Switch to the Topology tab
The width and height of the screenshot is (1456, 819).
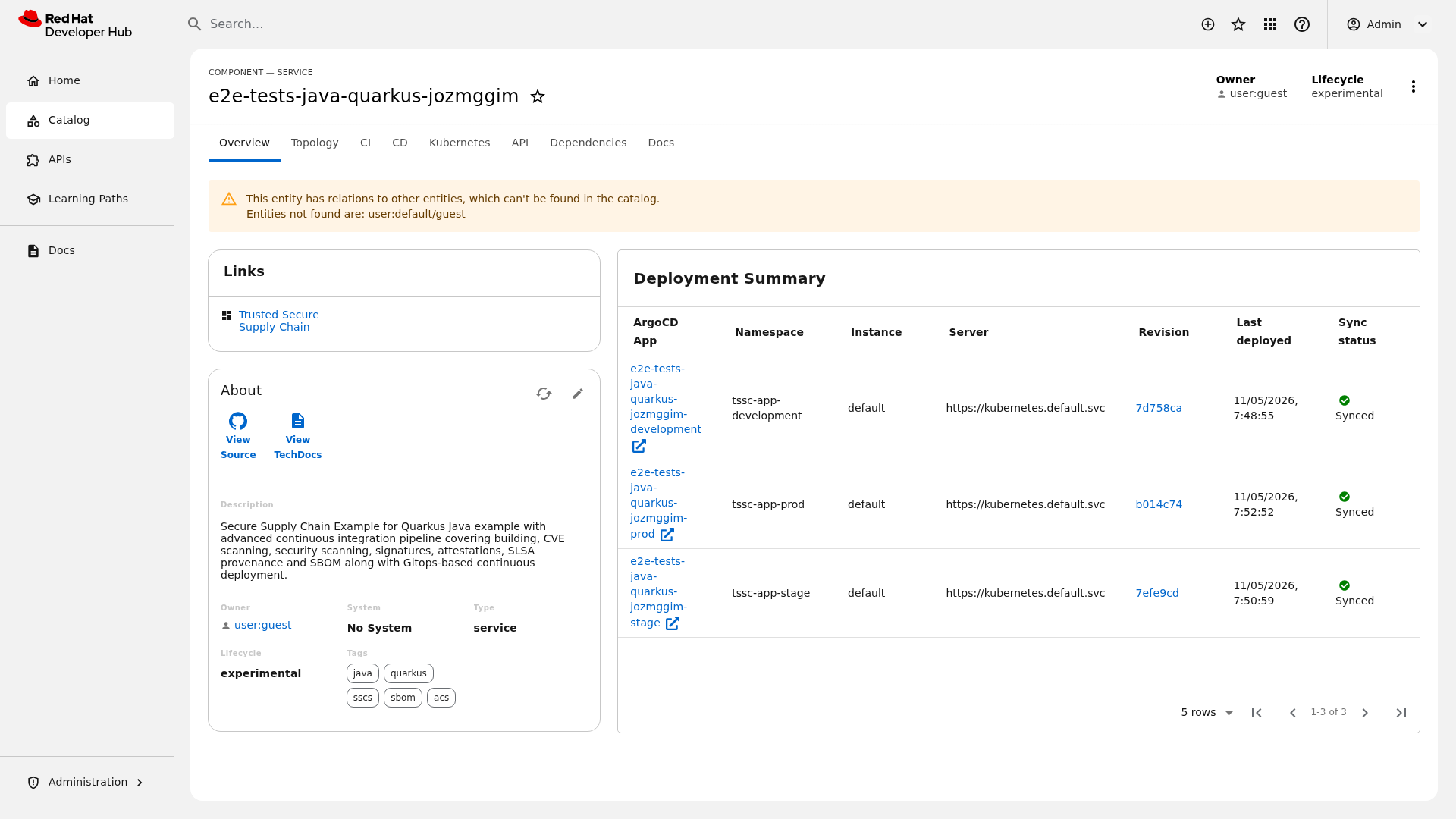point(315,143)
